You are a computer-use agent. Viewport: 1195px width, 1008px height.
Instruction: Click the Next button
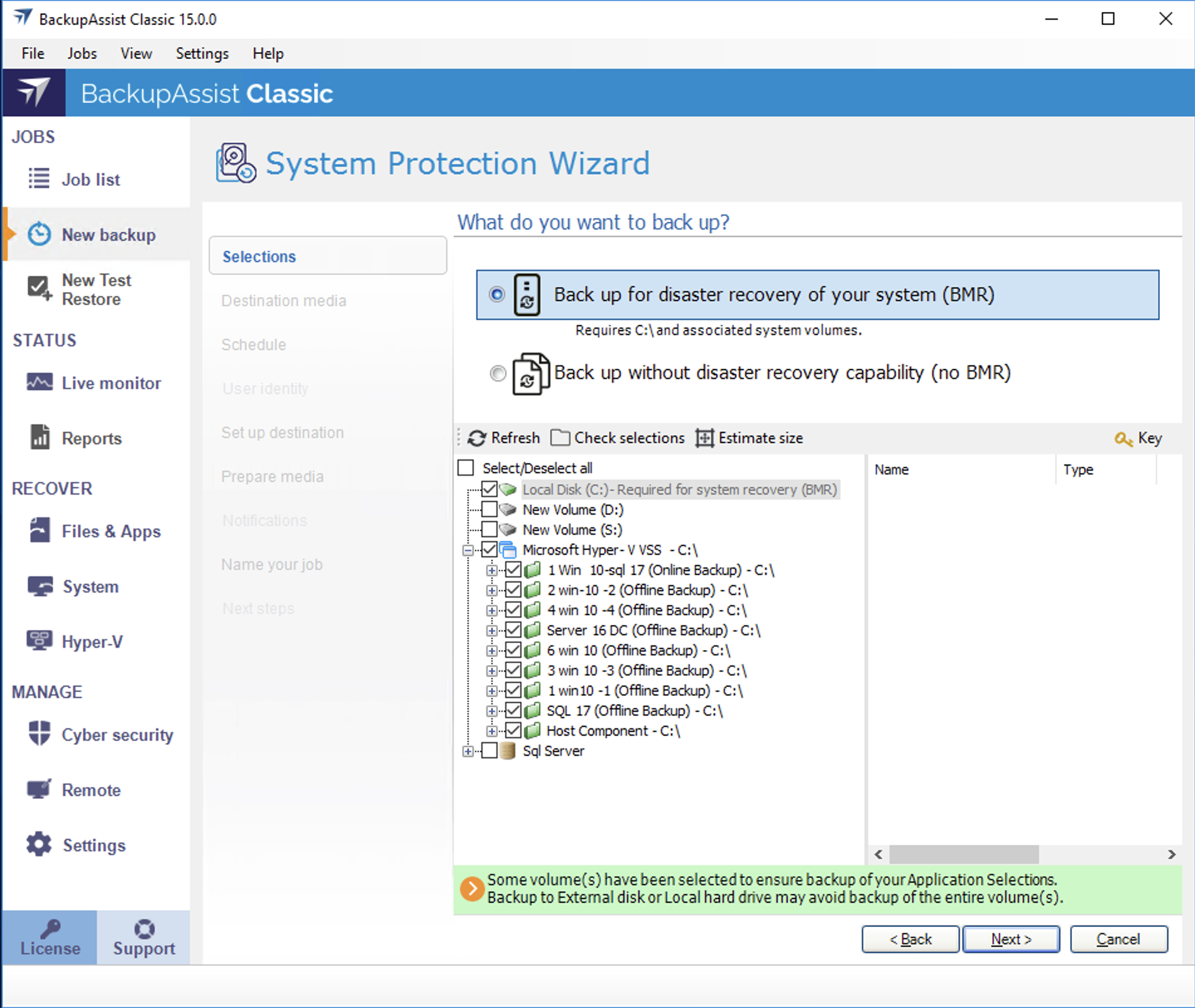[x=1010, y=939]
